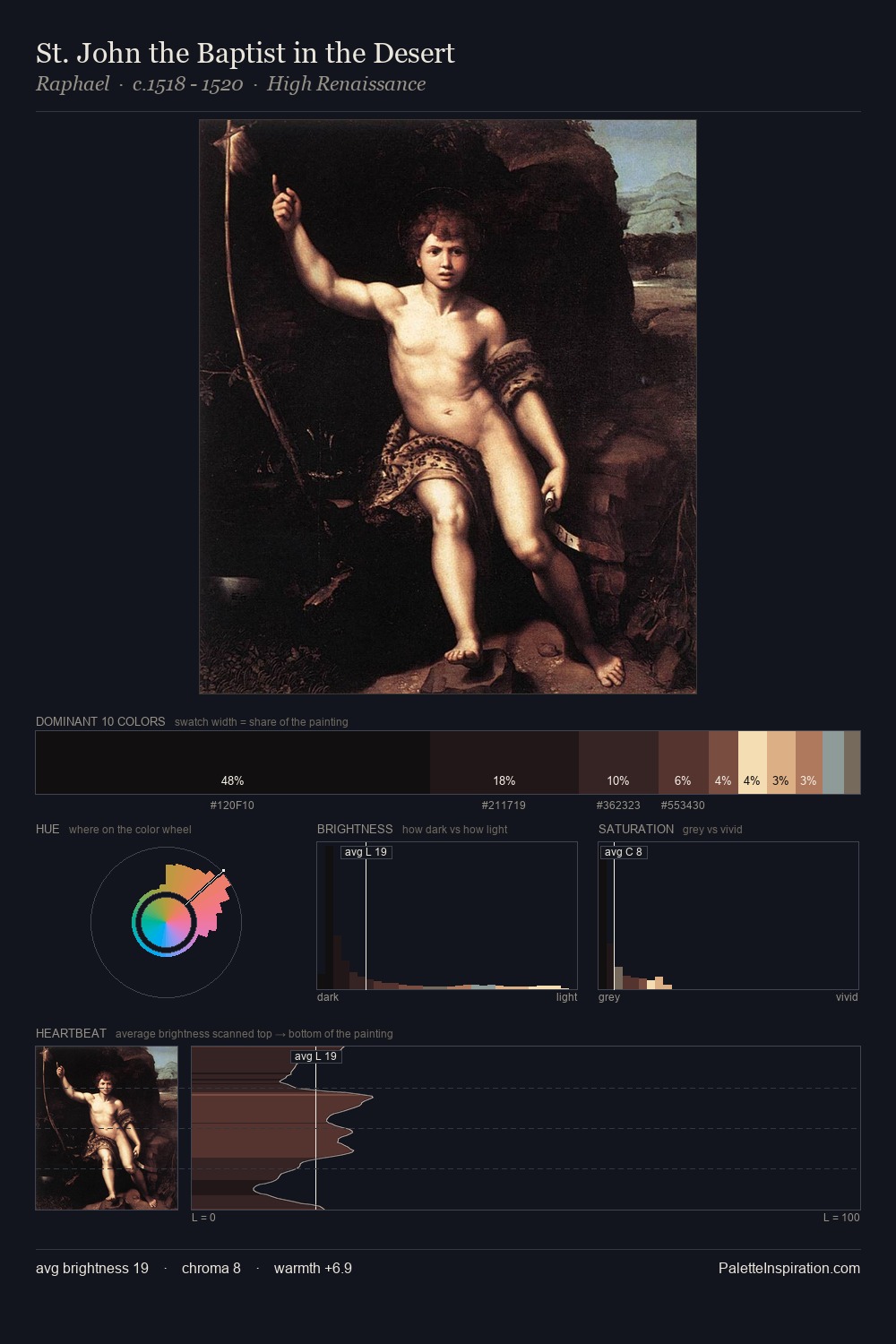Open the main painting image
896x1344 pixels.
448,407
